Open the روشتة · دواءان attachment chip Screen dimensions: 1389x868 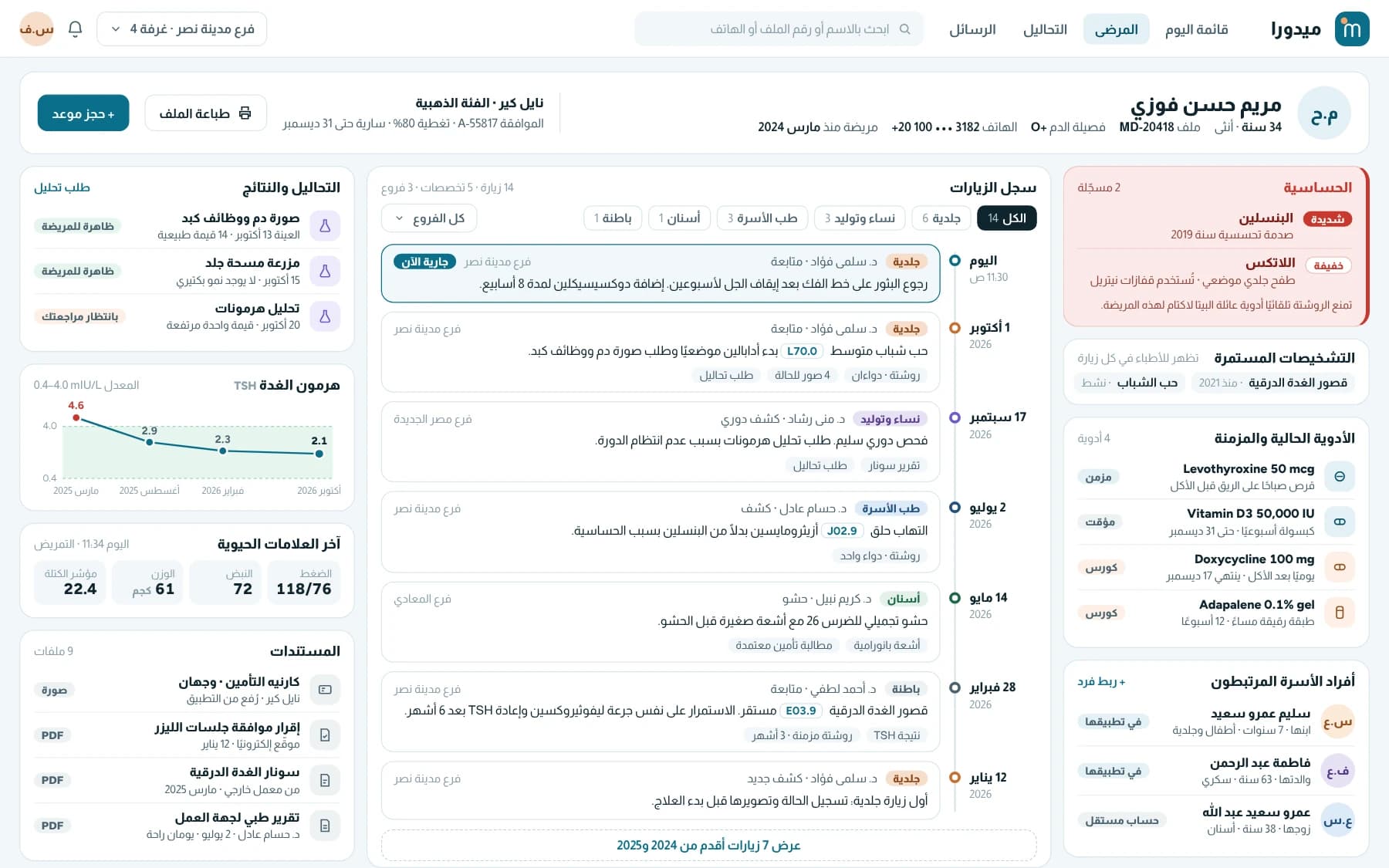[x=885, y=375]
